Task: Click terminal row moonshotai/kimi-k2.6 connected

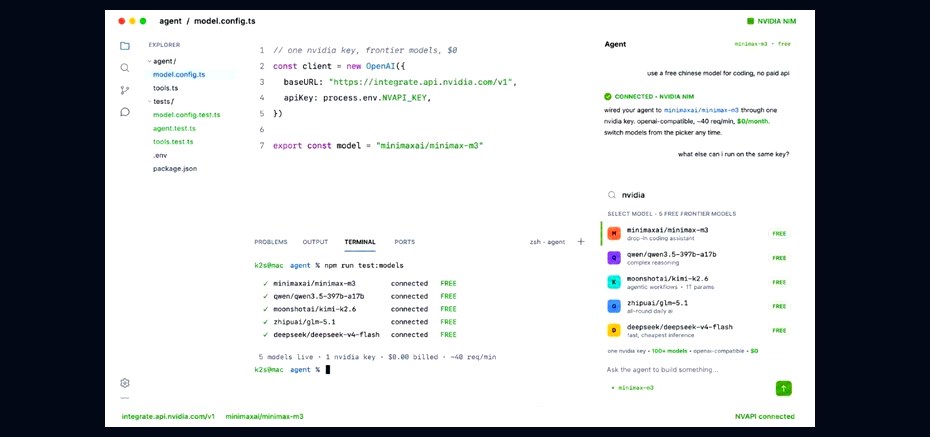Action: (x=359, y=309)
